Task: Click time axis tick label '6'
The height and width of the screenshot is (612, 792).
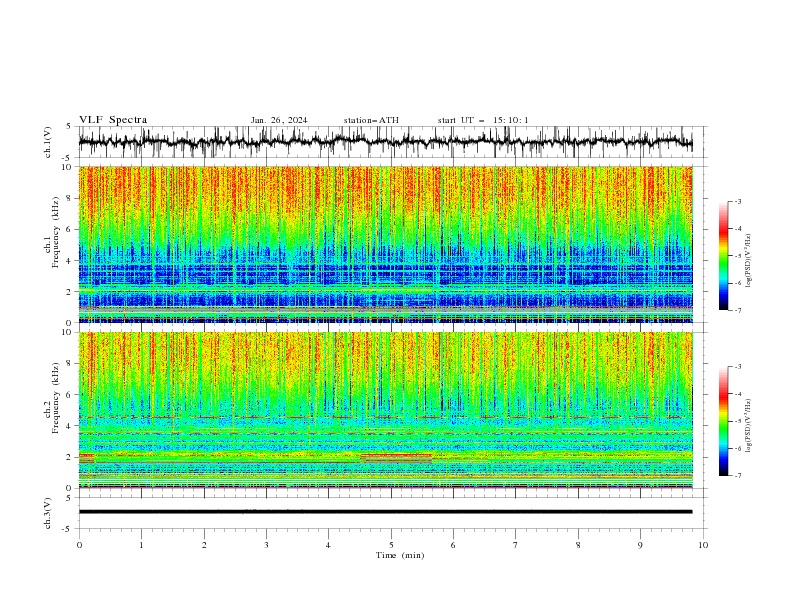Action: click(x=454, y=545)
